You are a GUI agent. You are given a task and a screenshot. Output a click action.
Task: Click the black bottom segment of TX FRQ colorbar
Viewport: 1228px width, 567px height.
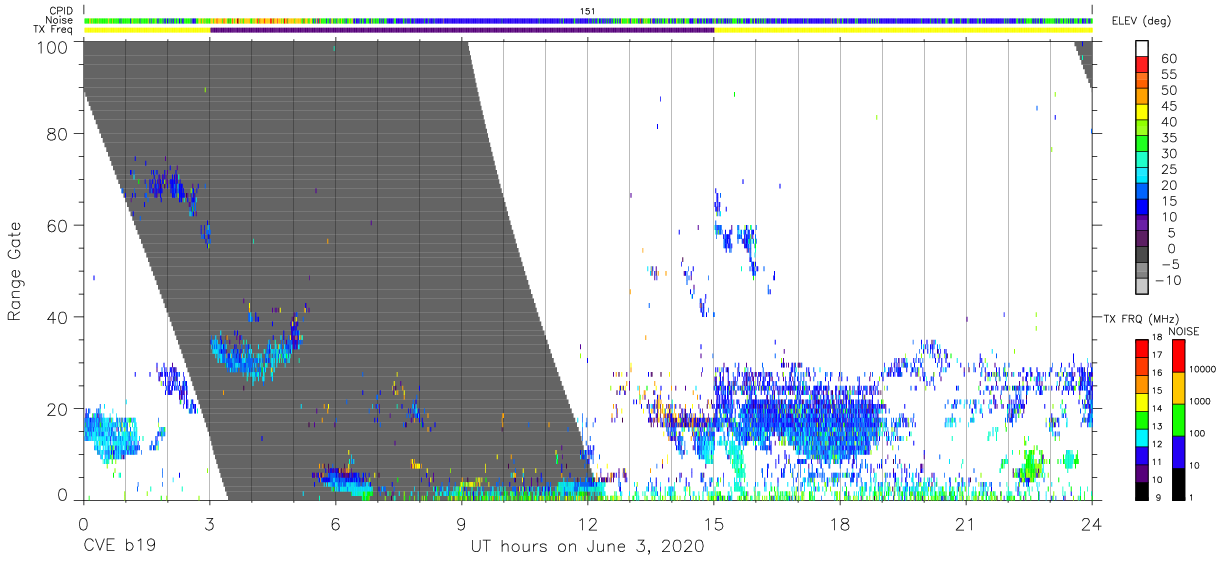1142,489
